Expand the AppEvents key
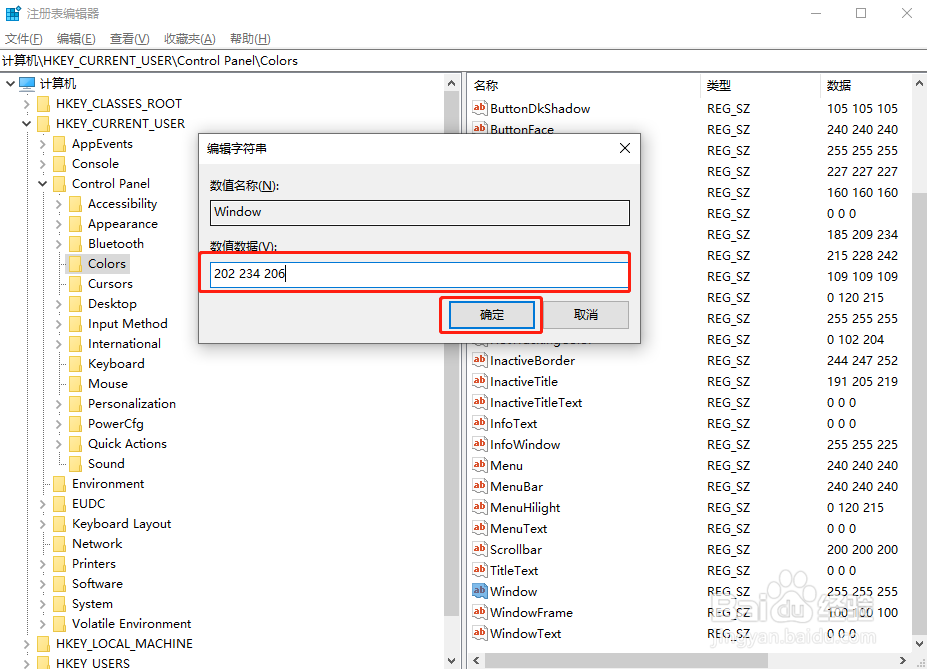927x669 pixels. click(43, 144)
